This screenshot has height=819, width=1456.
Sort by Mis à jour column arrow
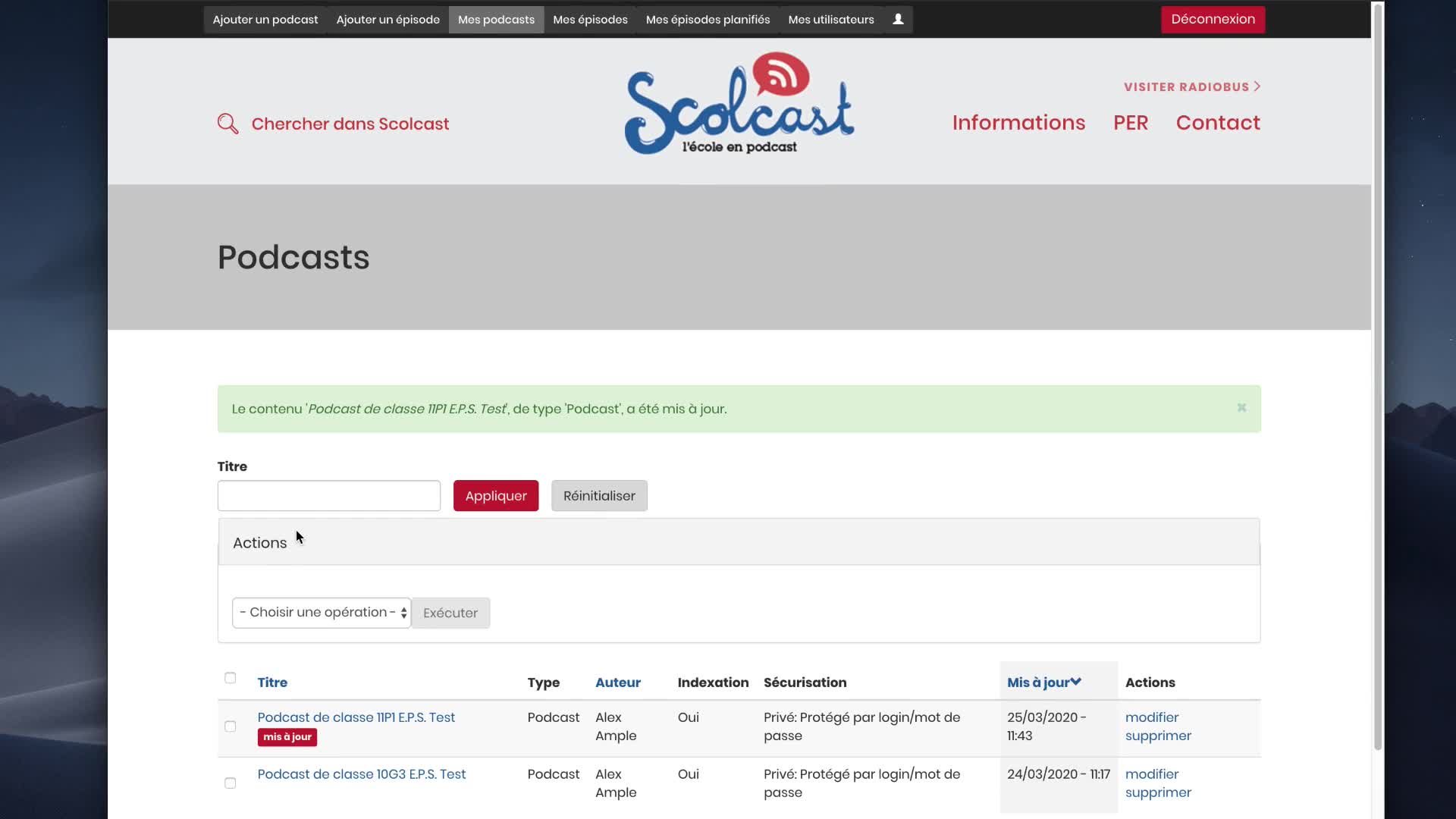click(1075, 682)
